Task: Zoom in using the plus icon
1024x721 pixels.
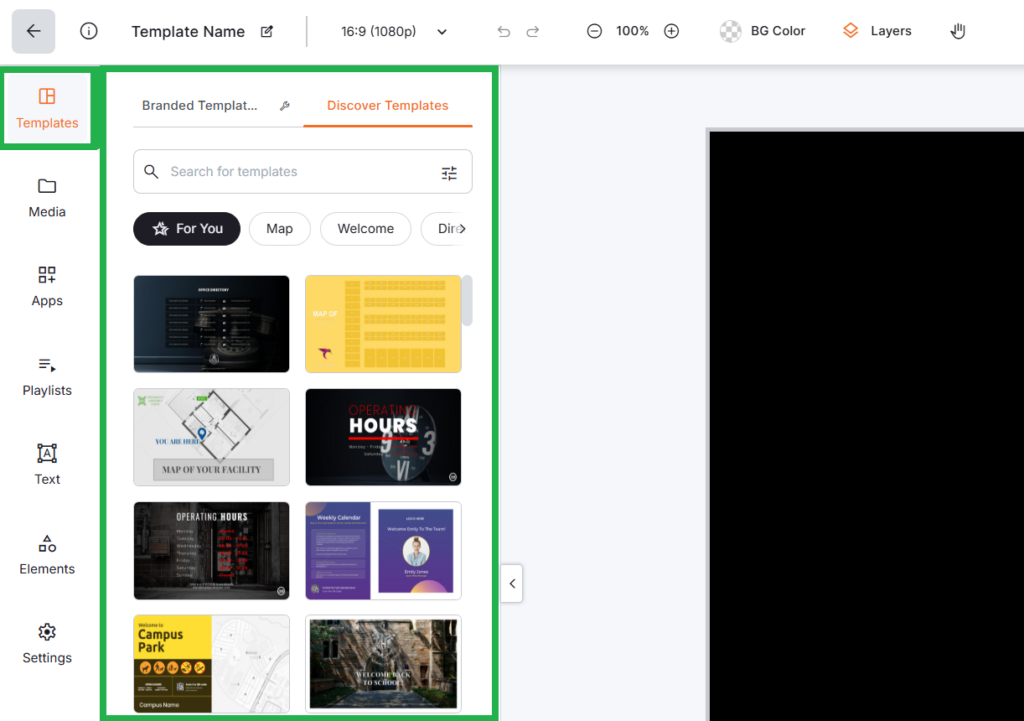Action: point(672,31)
